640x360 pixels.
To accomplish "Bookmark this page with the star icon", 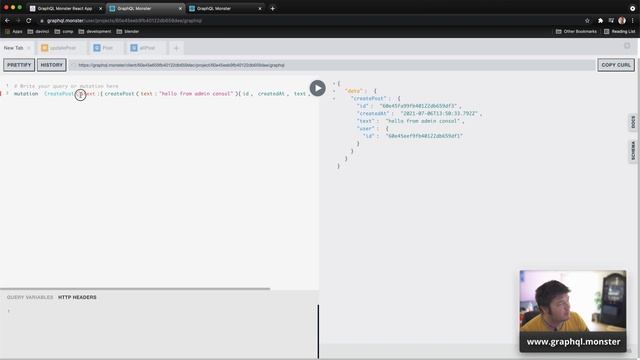I will (x=587, y=20).
